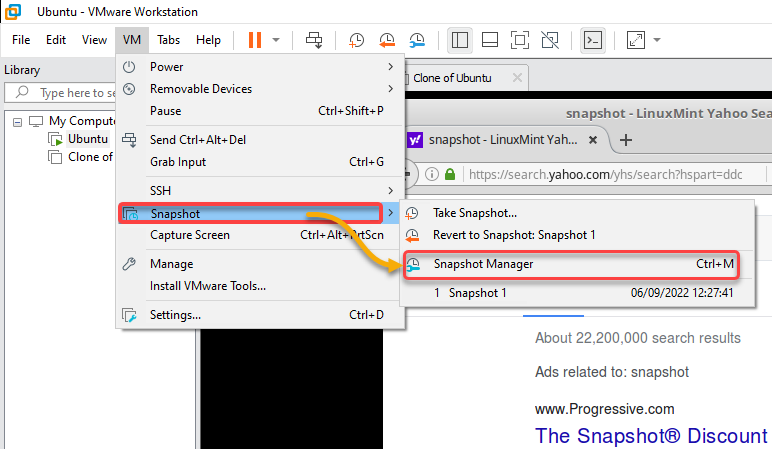Click the www.Progressive.com text

[x=605, y=409]
